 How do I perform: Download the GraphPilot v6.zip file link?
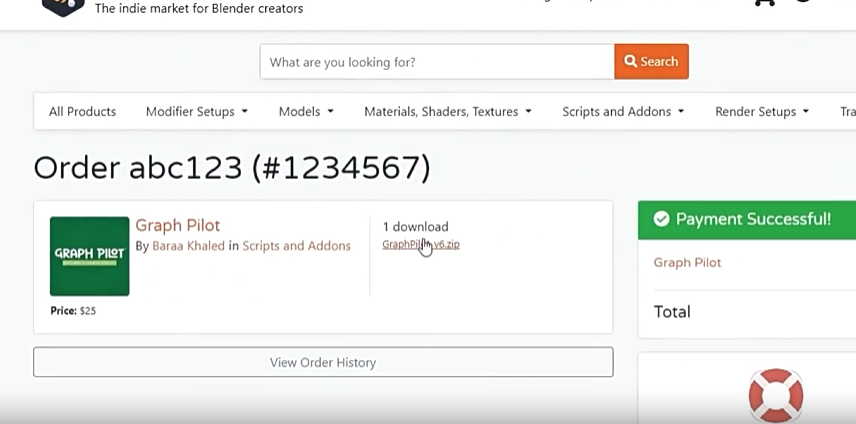(421, 244)
